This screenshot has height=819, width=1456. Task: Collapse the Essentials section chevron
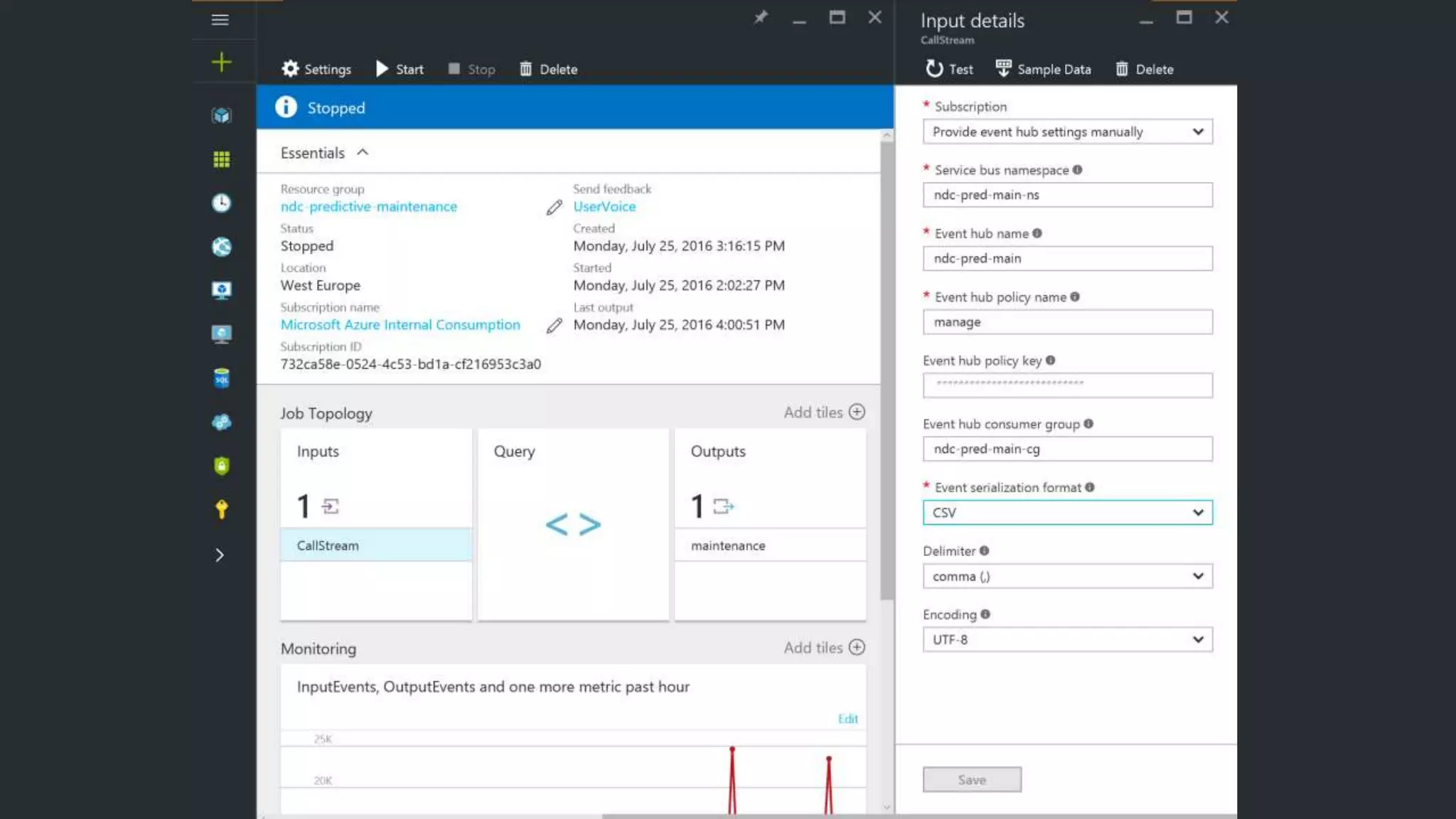point(363,152)
